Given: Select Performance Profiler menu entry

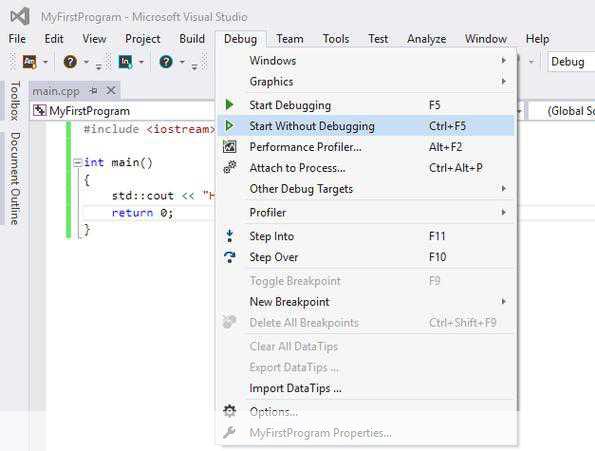Looking at the screenshot, I should click(366, 147).
